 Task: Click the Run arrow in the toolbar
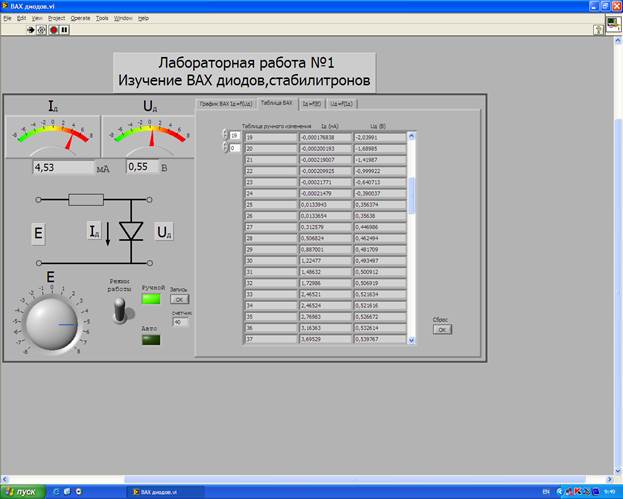pyautogui.click(x=31, y=30)
